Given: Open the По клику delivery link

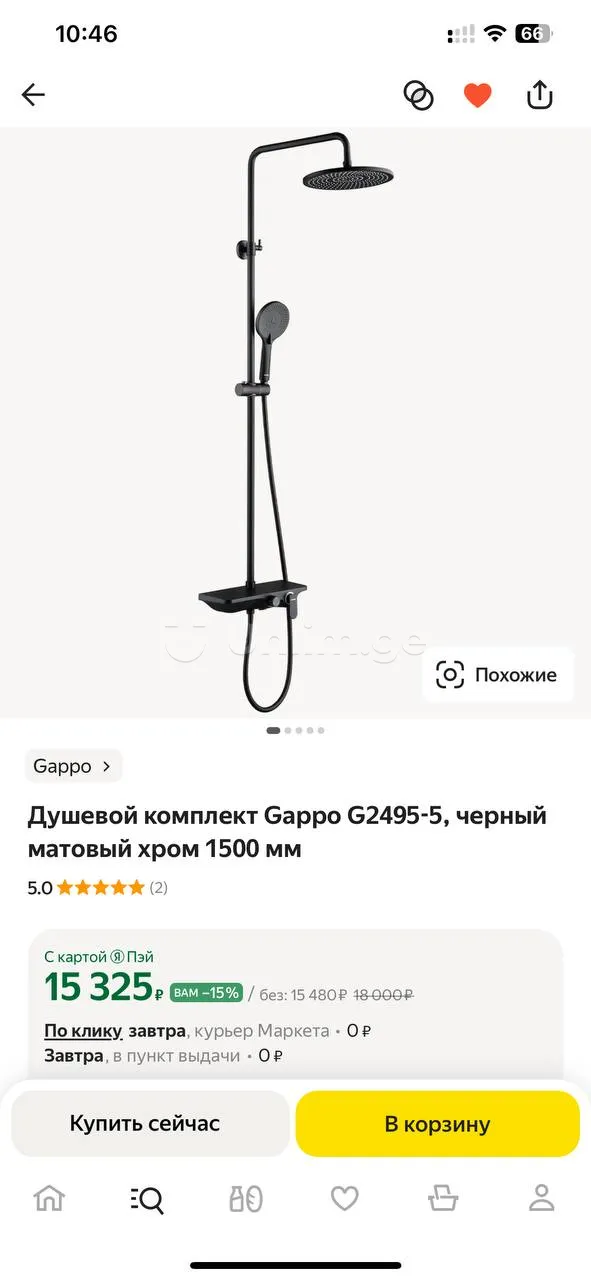Looking at the screenshot, I should [x=83, y=1030].
